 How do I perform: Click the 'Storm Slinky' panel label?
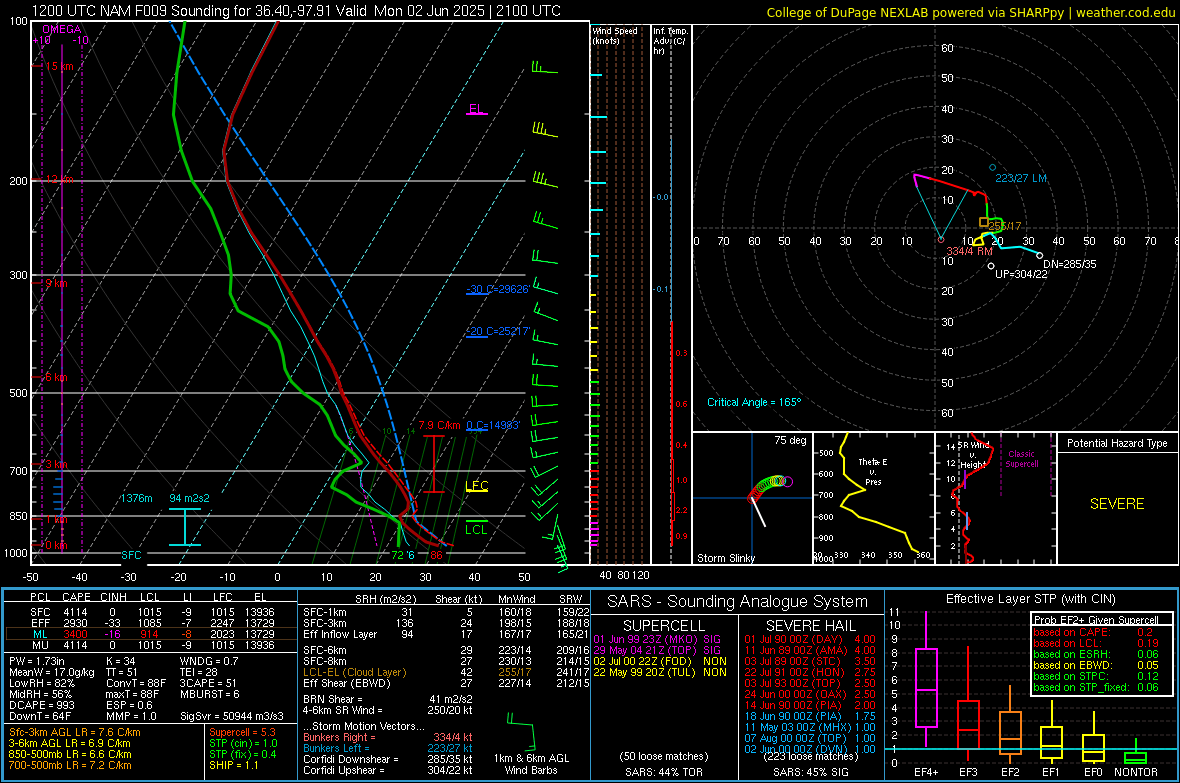[725, 558]
